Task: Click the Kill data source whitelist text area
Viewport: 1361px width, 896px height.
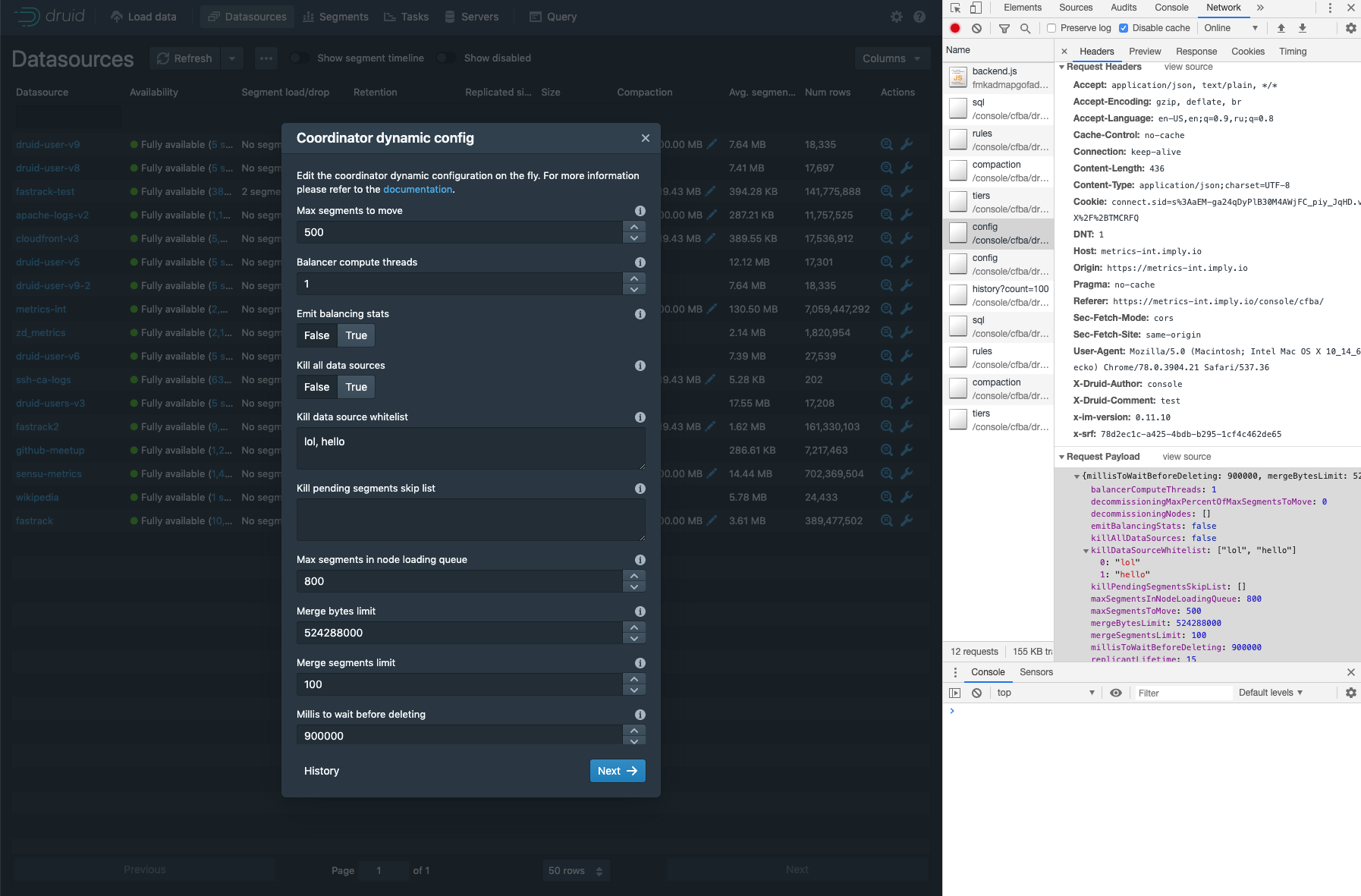Action: point(471,448)
